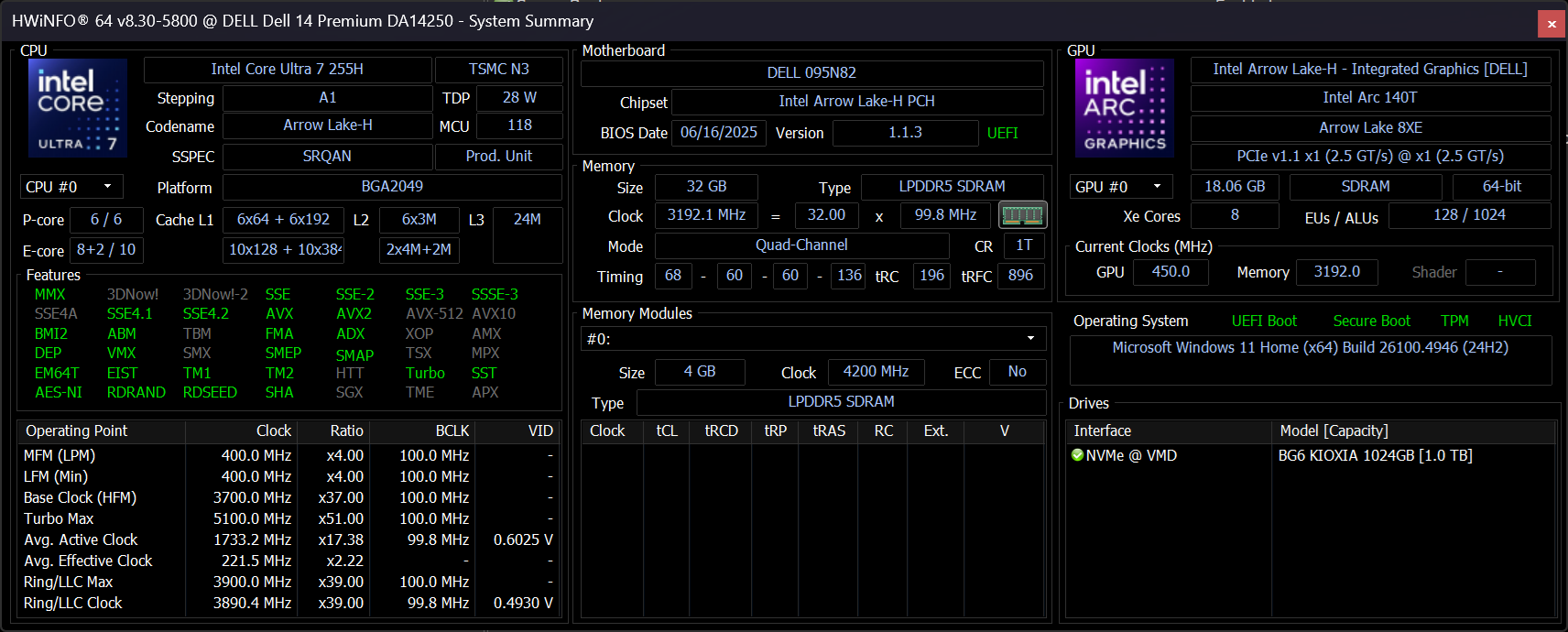Viewport: 1568px width, 632px height.
Task: Click the Quad-Channel mode field
Action: (801, 245)
